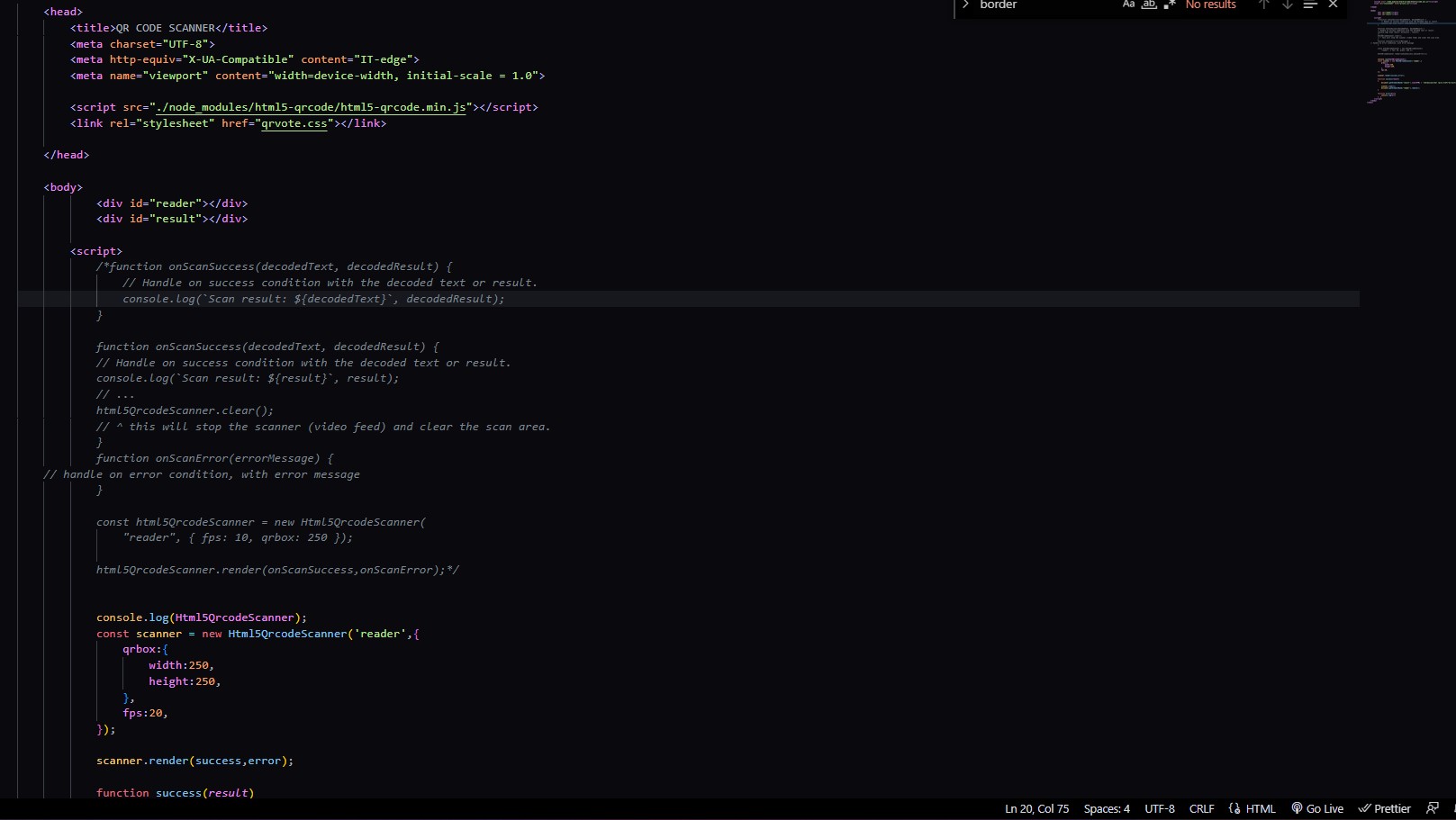The width and height of the screenshot is (1456, 820).
Task: Enable Find in Selection icon
Action: tap(1310, 5)
